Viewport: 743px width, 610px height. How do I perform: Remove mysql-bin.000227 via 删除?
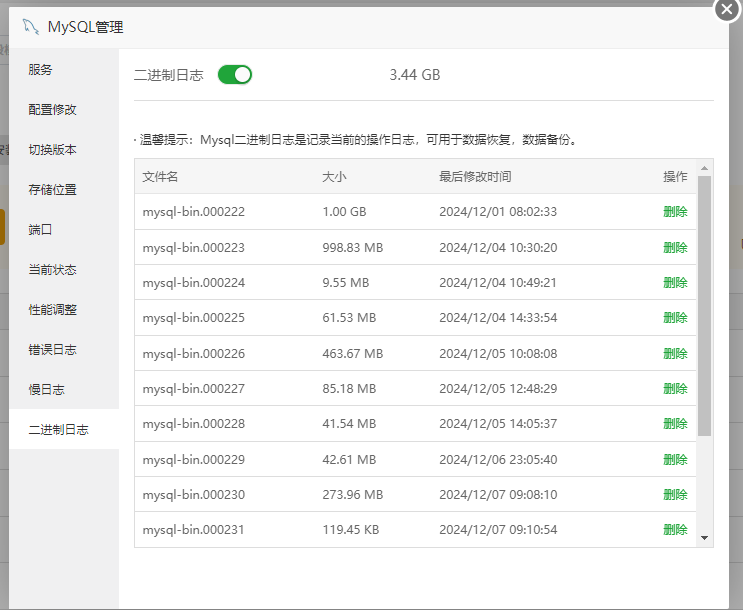coord(675,389)
